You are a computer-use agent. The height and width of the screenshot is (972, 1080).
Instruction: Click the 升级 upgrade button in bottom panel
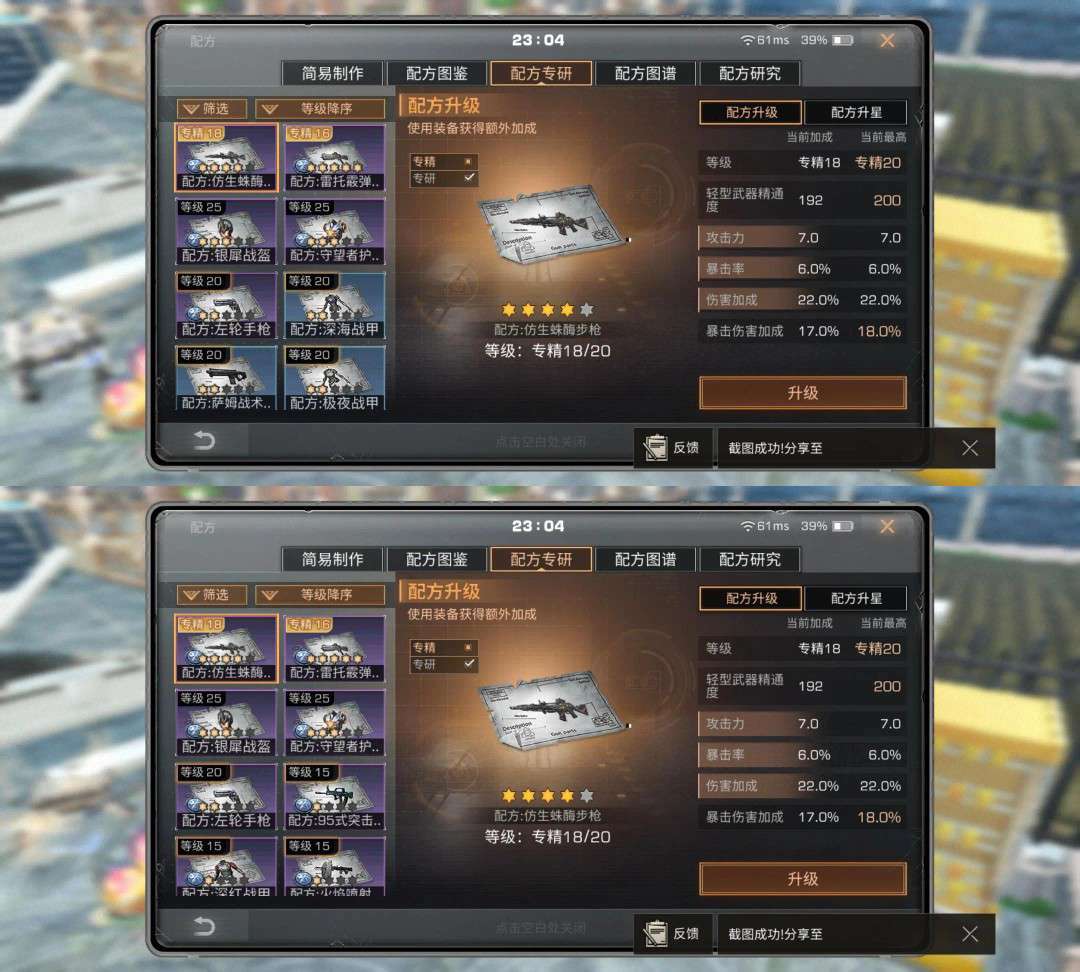point(803,879)
